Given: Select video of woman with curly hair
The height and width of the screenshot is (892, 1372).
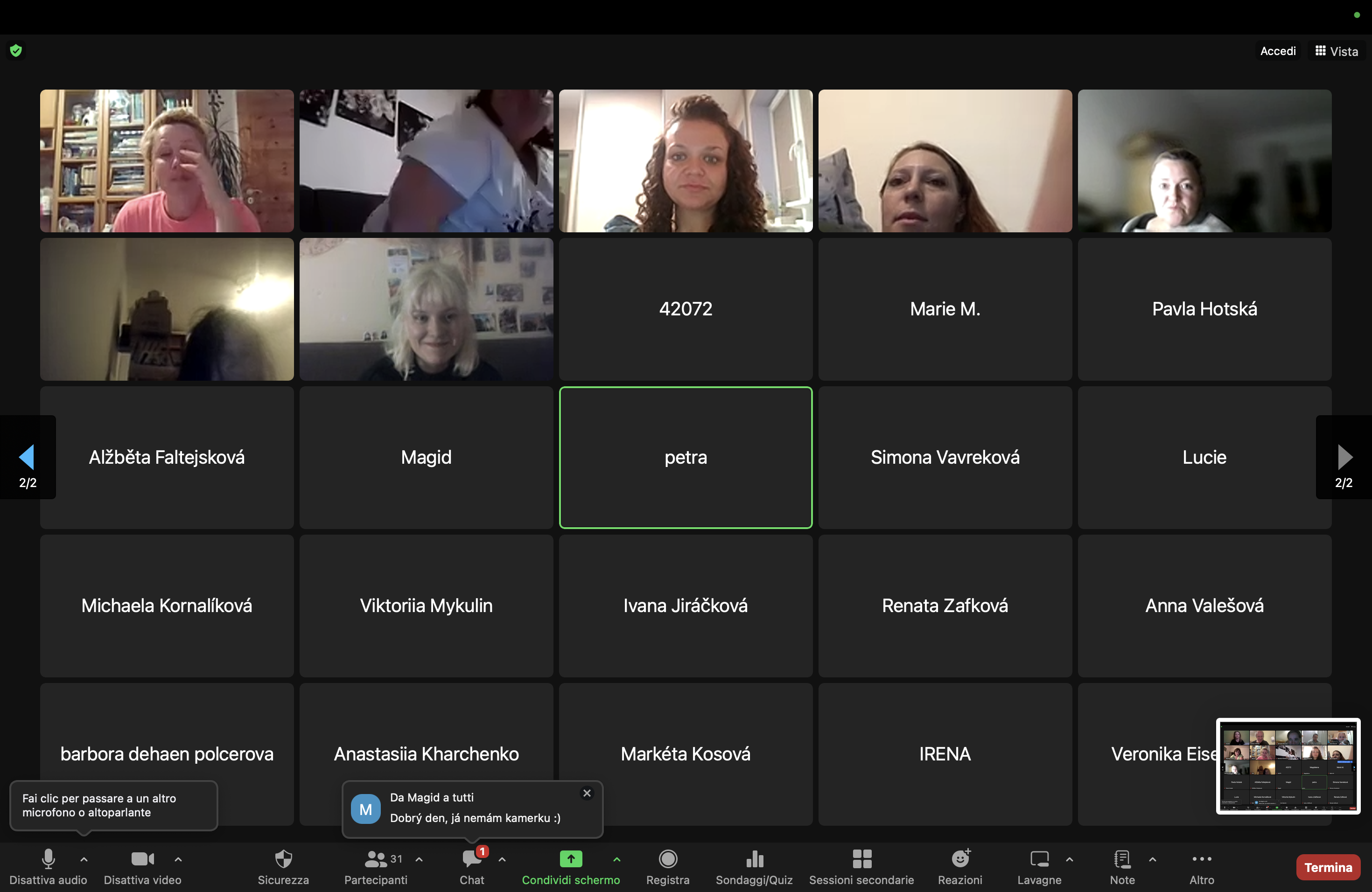Looking at the screenshot, I should (686, 161).
